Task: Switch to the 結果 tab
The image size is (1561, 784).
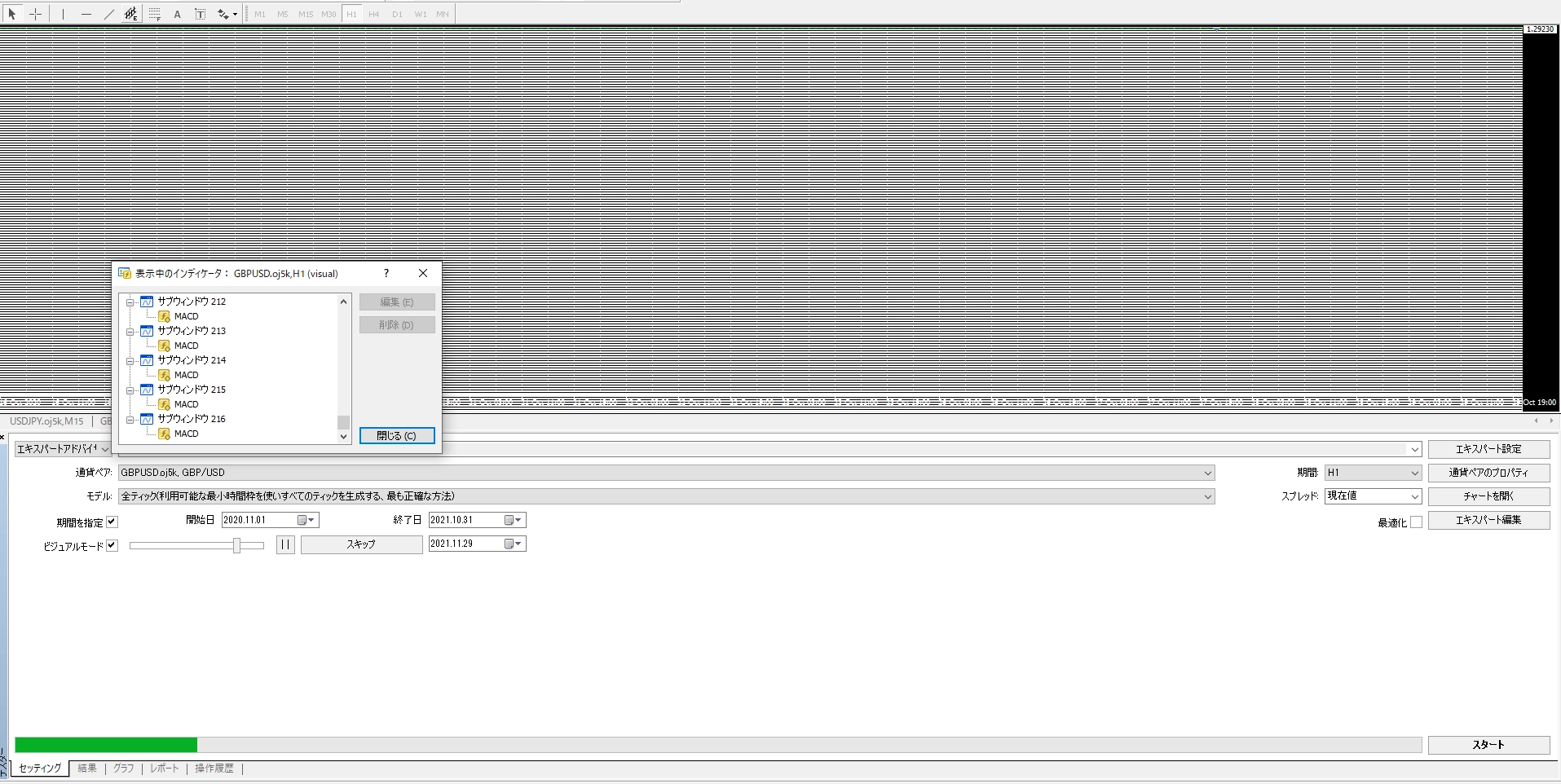Action: tap(87, 769)
